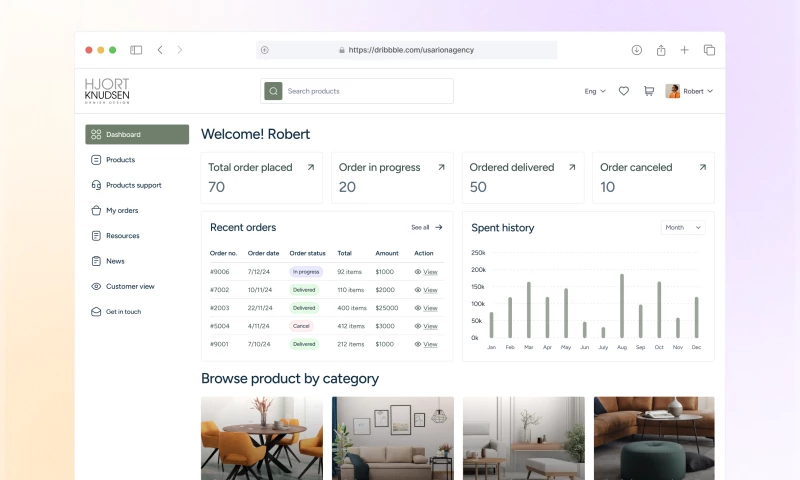Open the brown sofa green pouf thumbnail
Viewport: 800px width, 480px height.
click(654, 438)
